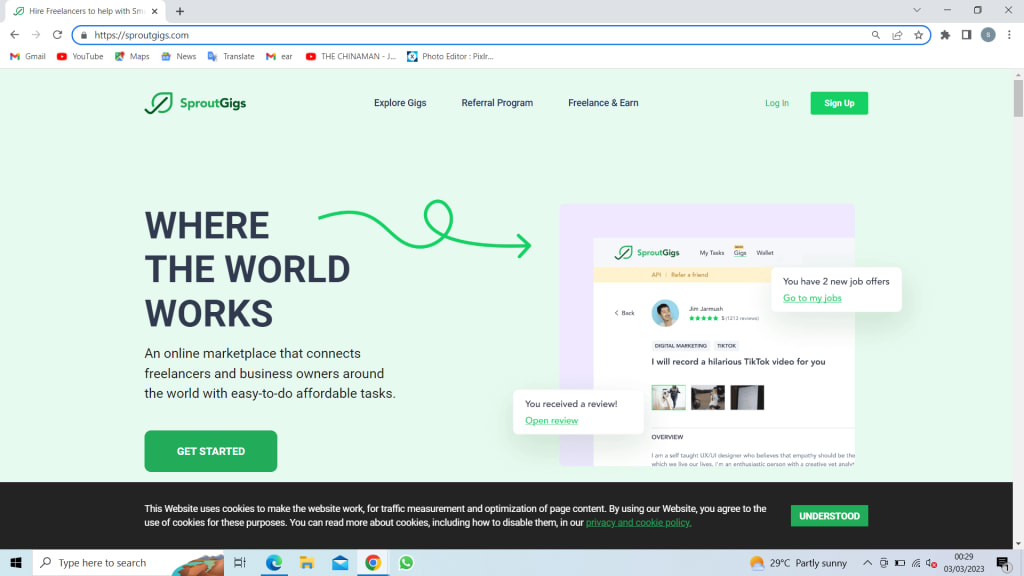Click the SproutGigs logo in header
Viewport: 1024px width, 576px height.
pyautogui.click(x=195, y=103)
